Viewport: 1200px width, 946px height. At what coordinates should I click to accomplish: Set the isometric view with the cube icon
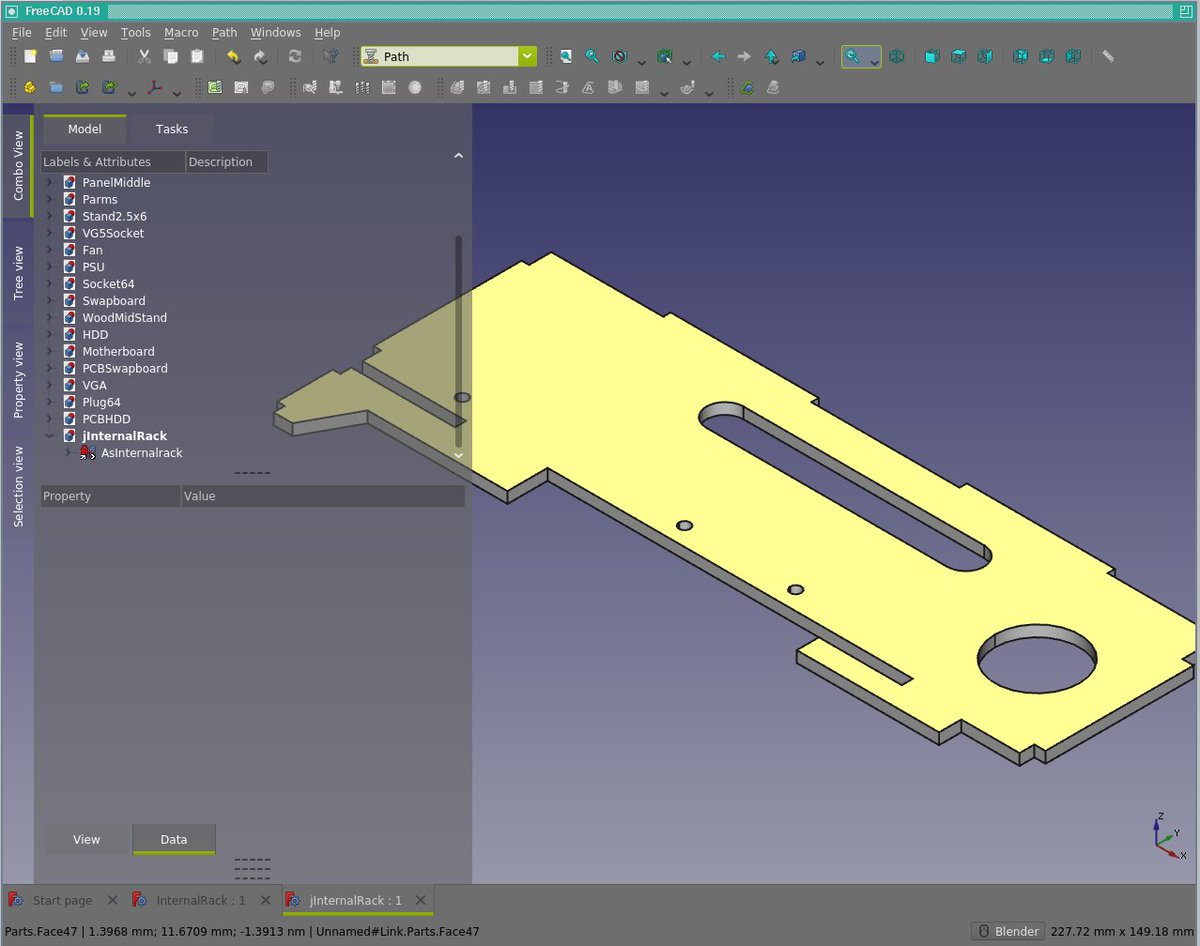[896, 57]
